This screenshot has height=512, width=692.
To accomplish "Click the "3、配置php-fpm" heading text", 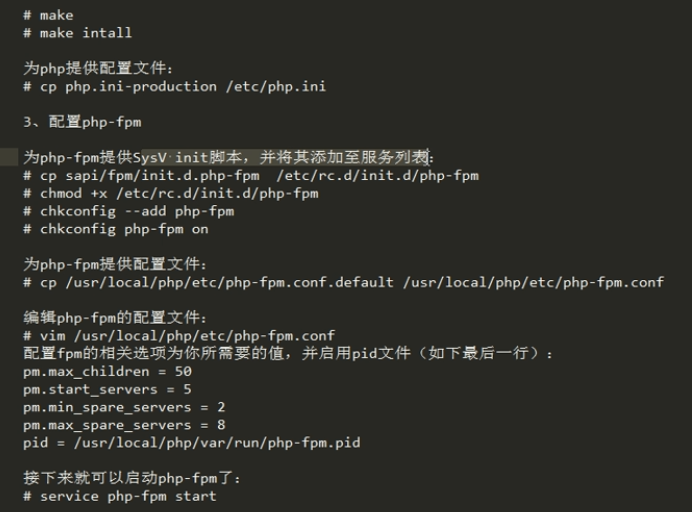I will click(x=82, y=122).
